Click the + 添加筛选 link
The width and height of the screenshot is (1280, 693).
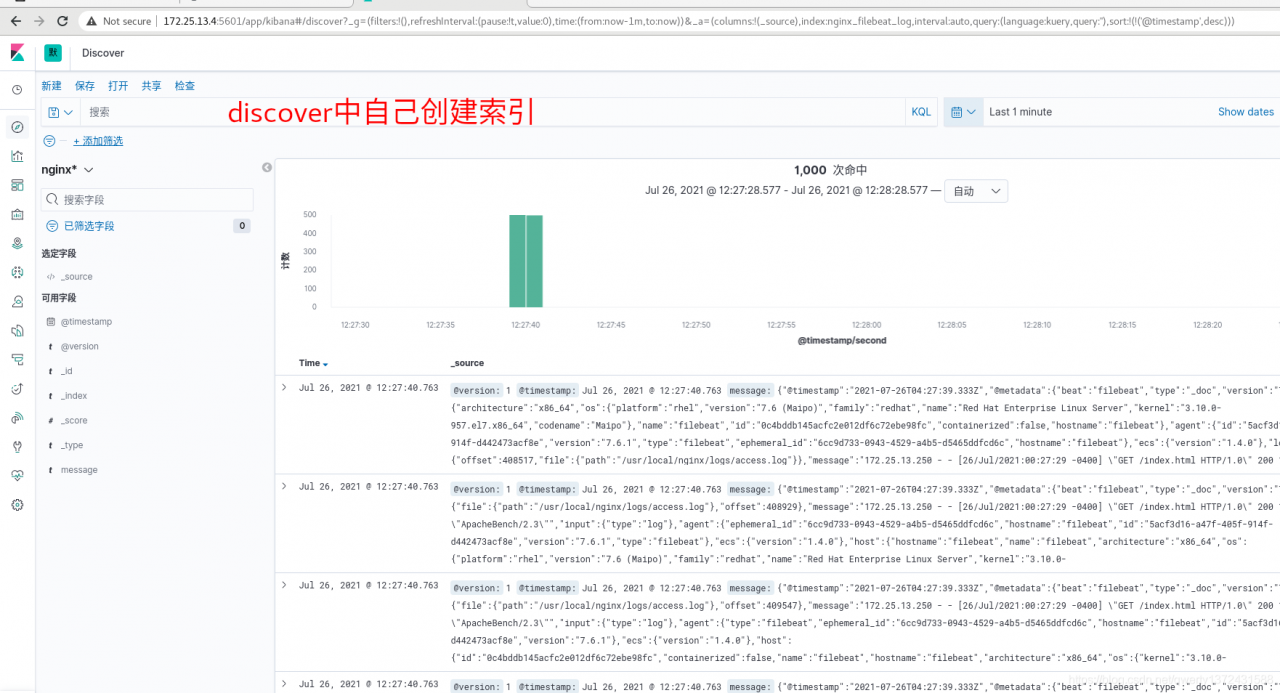tap(98, 141)
